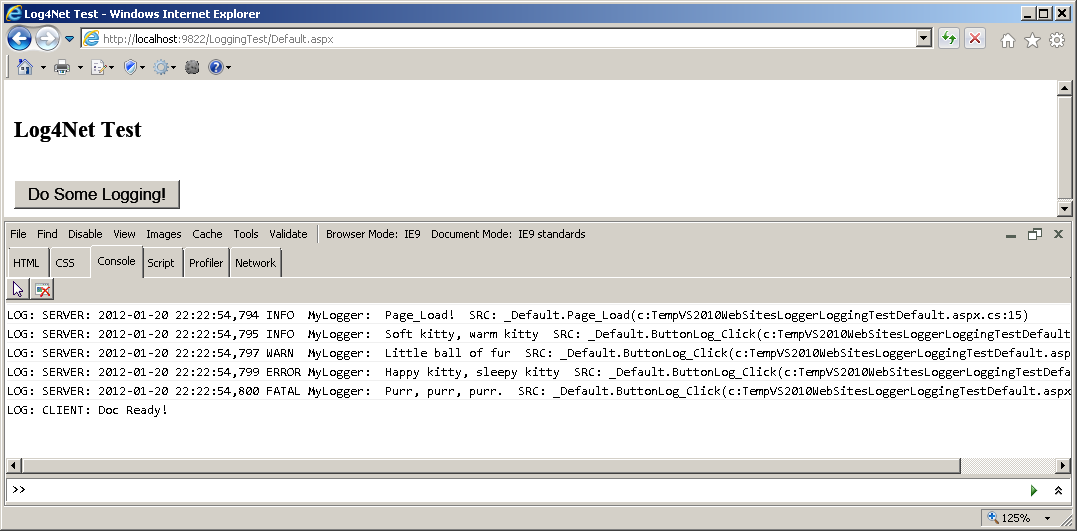Click the command bar Home icon
Image resolution: width=1077 pixels, height=531 pixels.
pos(25,67)
